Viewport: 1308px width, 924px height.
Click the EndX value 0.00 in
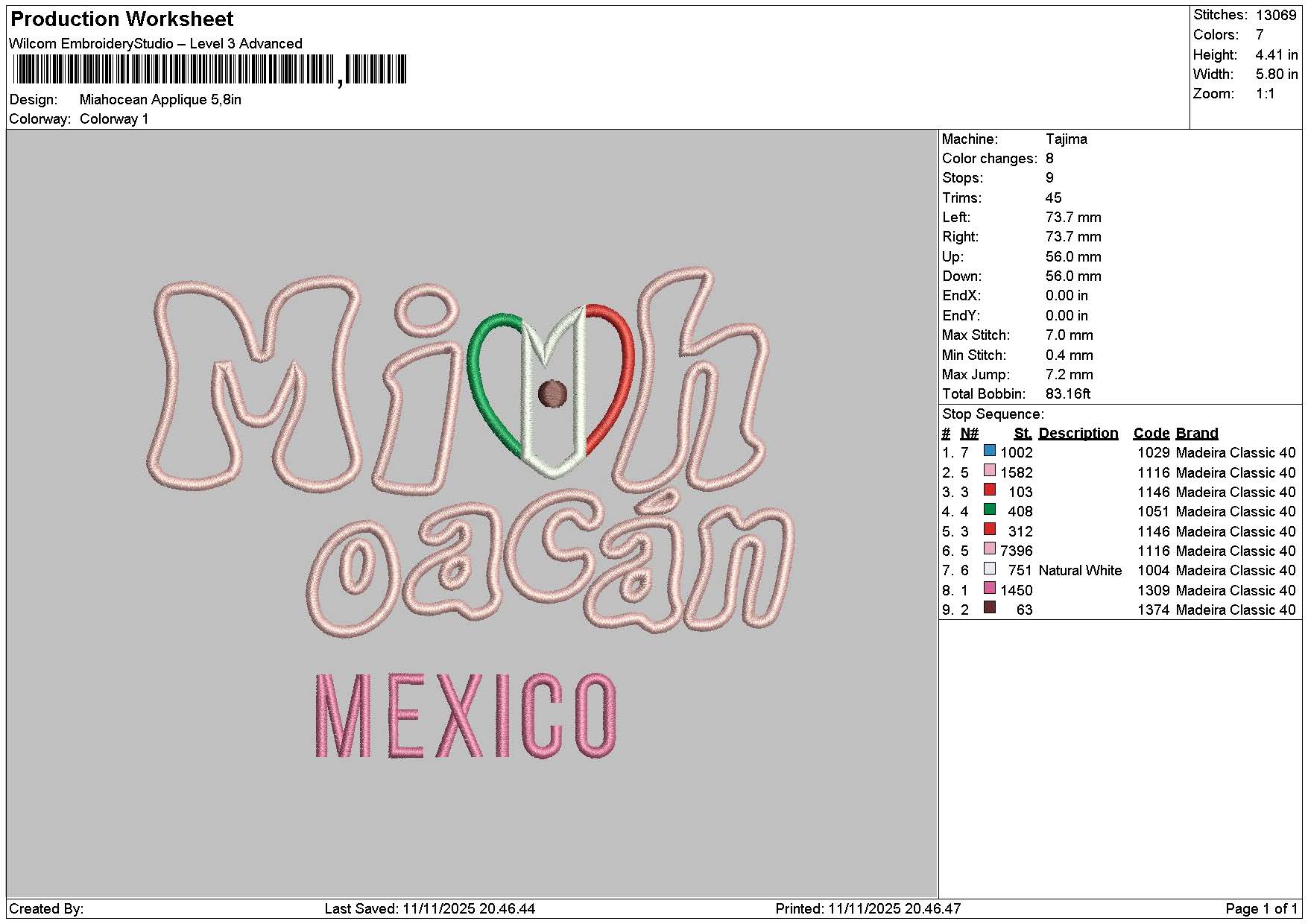(x=1067, y=296)
